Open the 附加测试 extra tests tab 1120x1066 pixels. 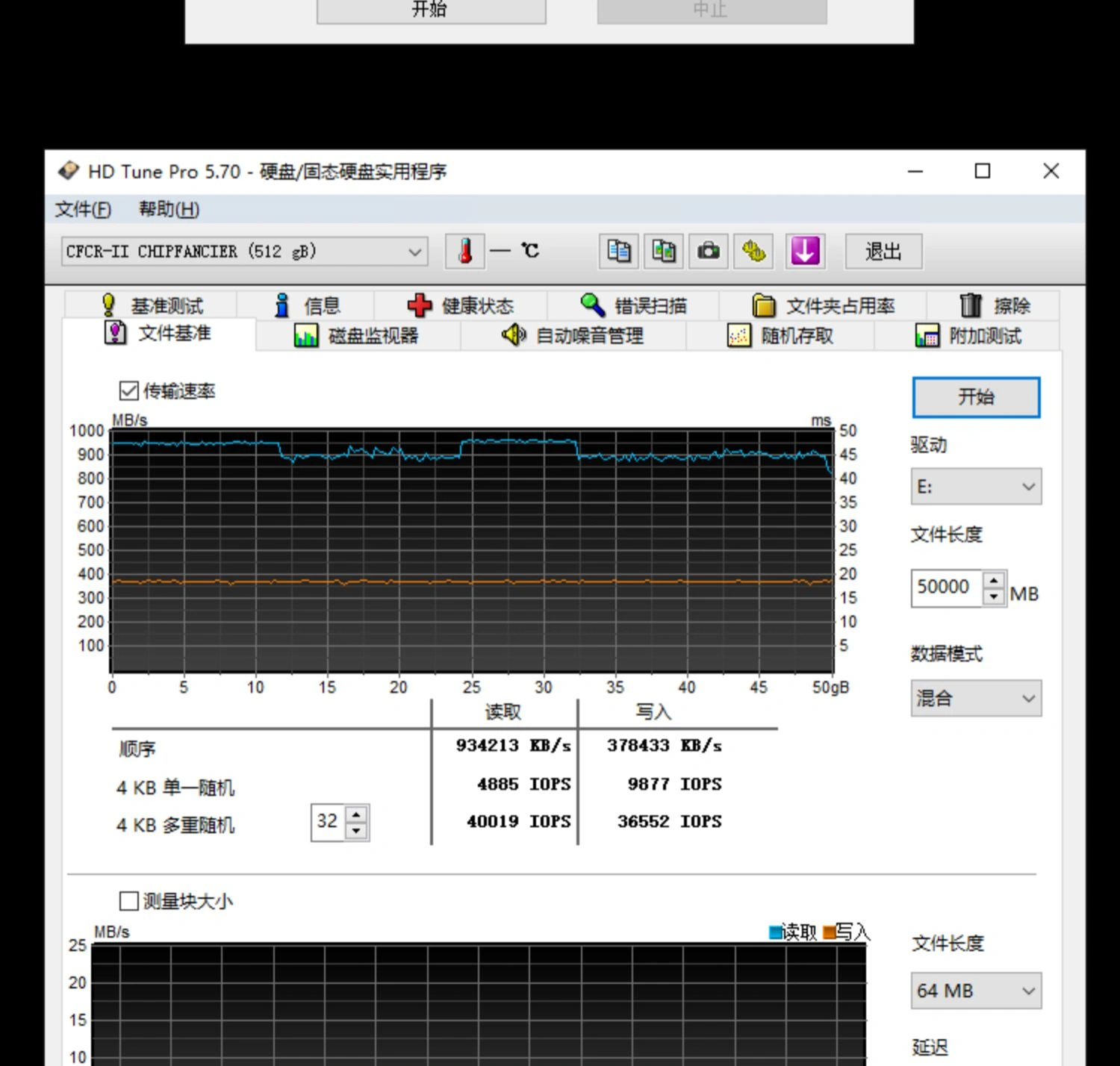coord(968,336)
